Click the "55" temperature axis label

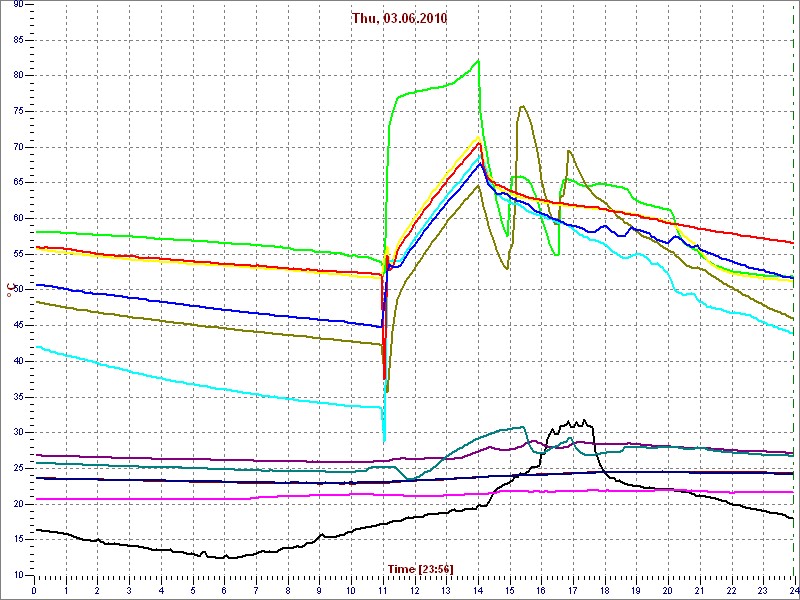(x=16, y=254)
